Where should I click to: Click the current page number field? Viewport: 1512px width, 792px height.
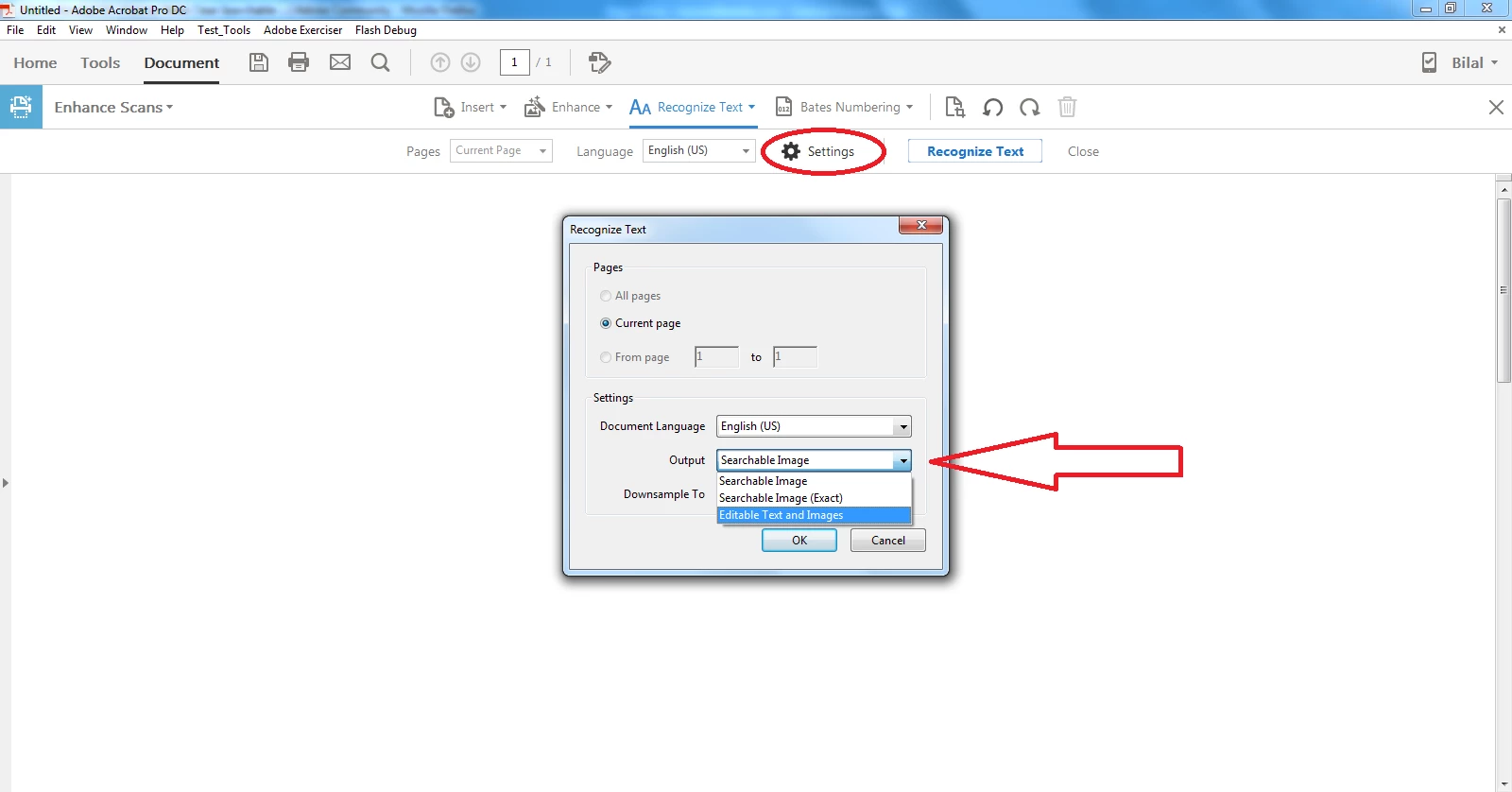pos(514,62)
